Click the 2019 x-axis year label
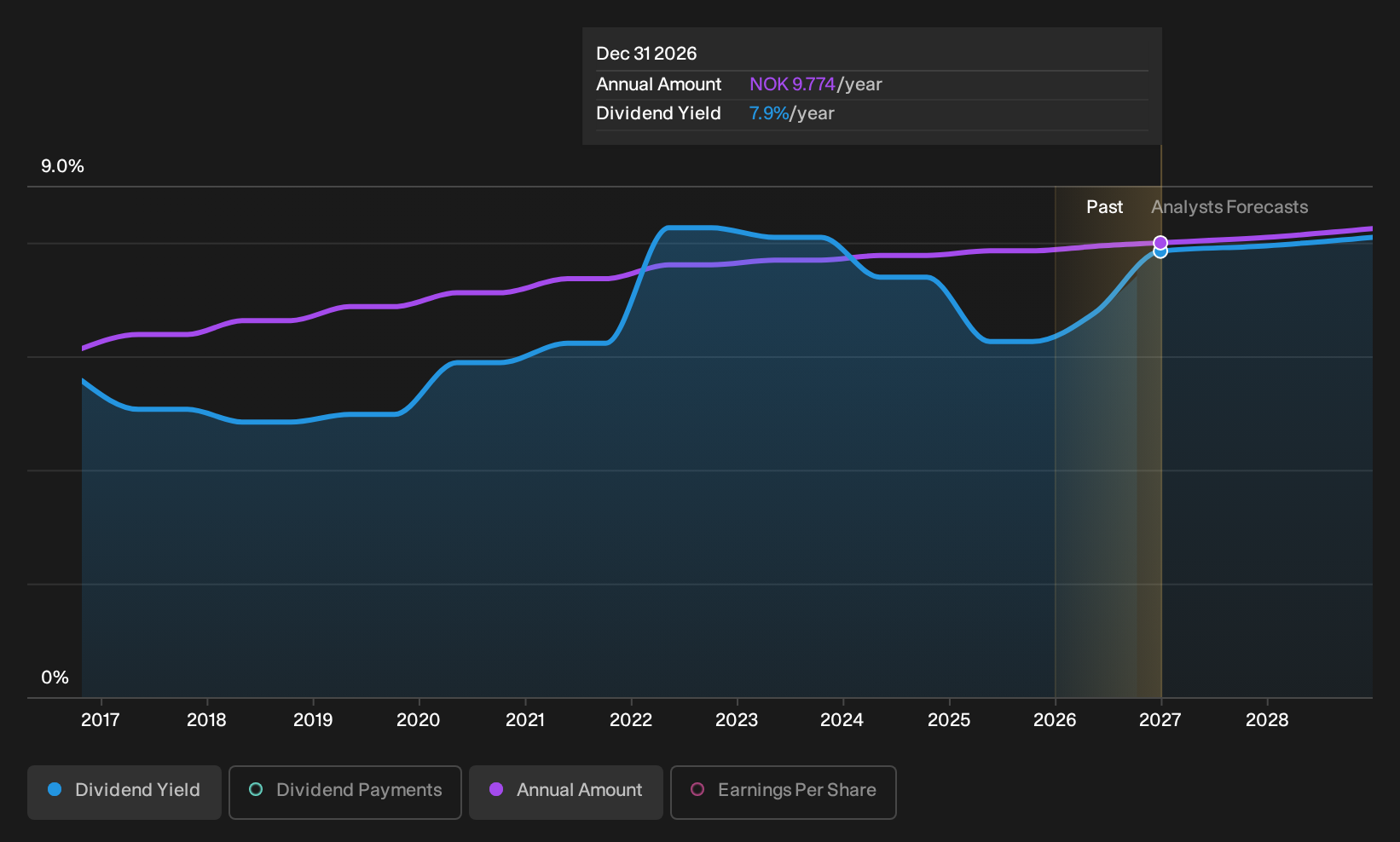1400x842 pixels. (x=313, y=720)
